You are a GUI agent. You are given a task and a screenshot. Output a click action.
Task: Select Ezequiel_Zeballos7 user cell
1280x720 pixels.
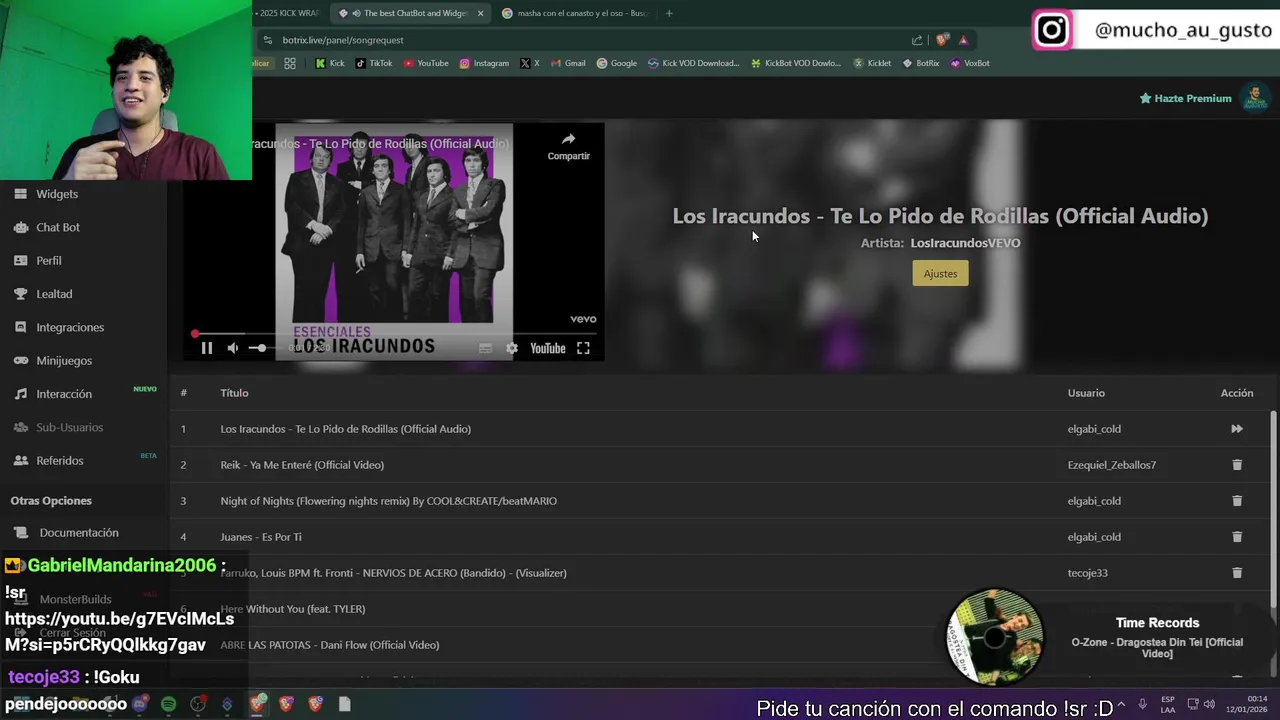tap(1111, 465)
